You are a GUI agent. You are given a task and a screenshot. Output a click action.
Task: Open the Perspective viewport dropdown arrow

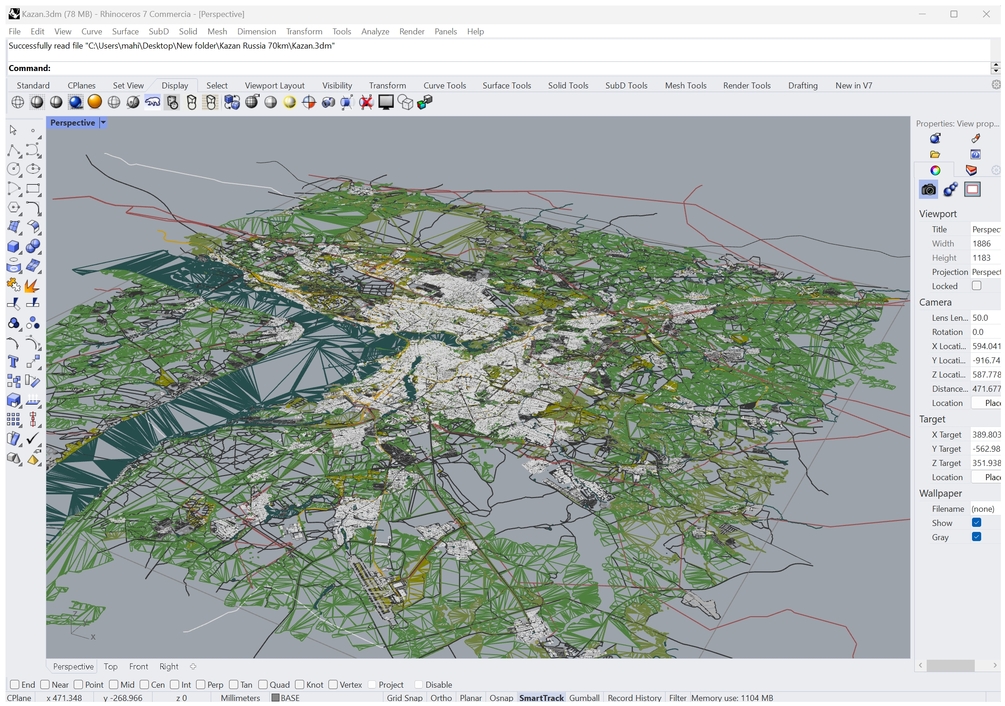pos(103,123)
